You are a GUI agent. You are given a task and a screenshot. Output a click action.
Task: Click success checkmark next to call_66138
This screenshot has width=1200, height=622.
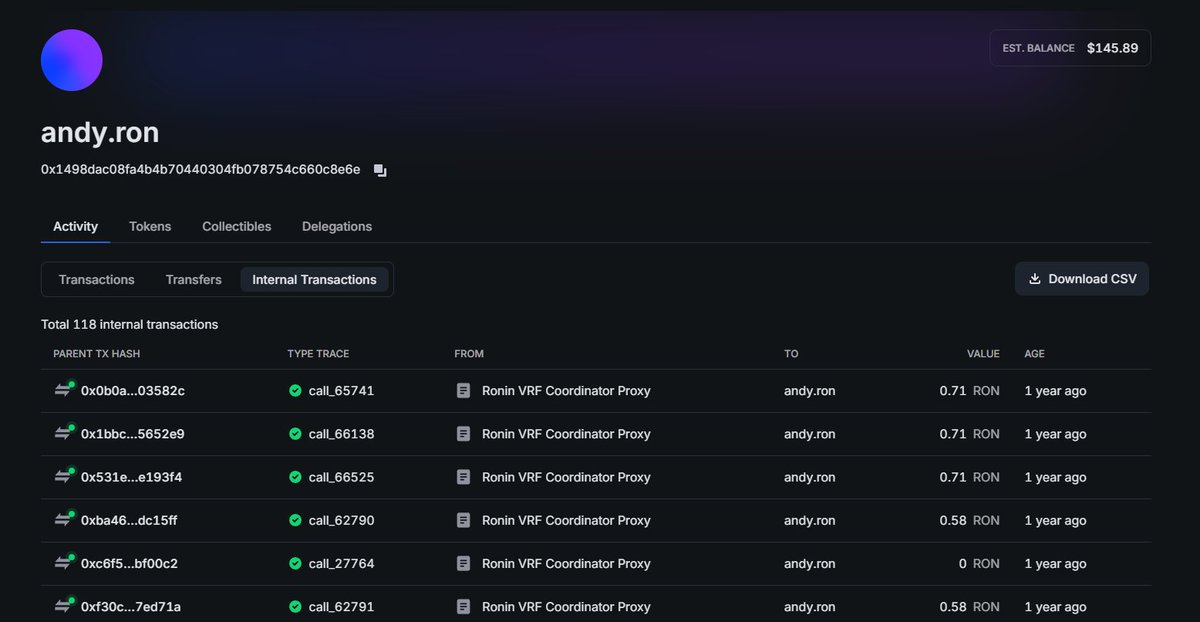coord(295,434)
